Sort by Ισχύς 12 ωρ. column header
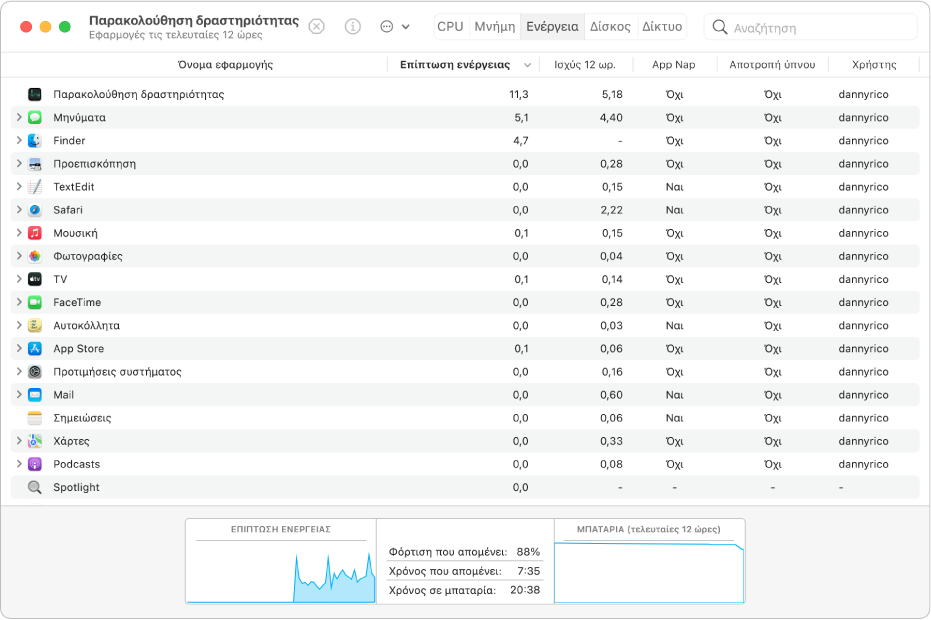931x620 pixels. (x=585, y=65)
